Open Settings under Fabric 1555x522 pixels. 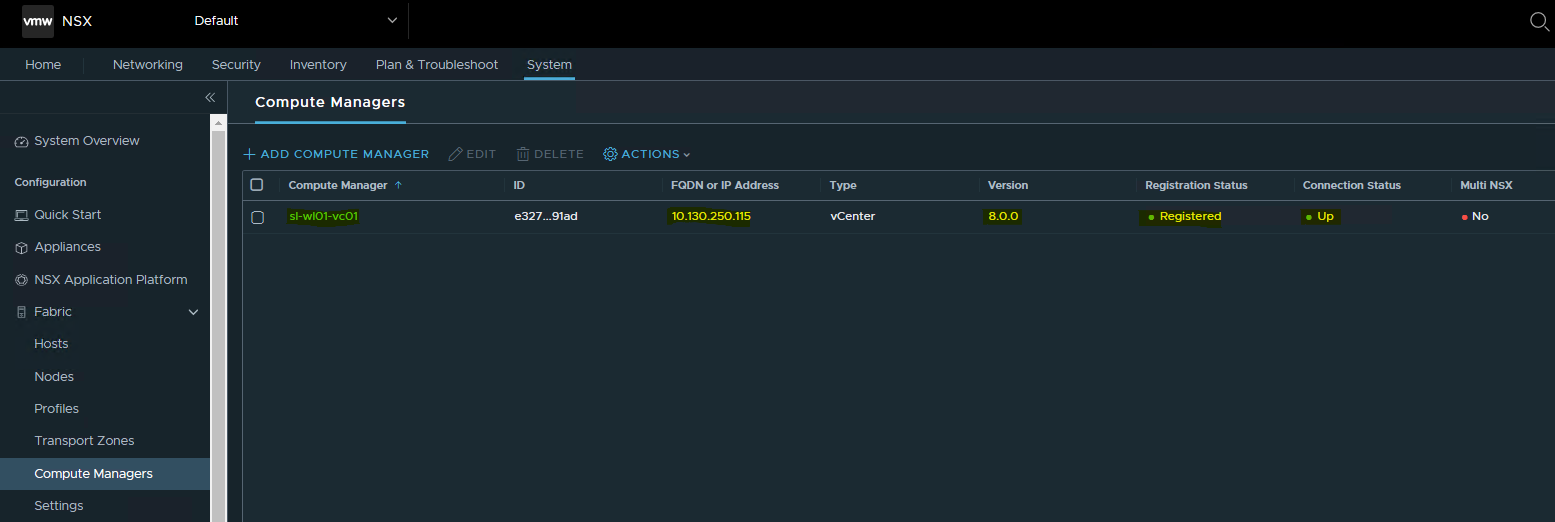59,505
